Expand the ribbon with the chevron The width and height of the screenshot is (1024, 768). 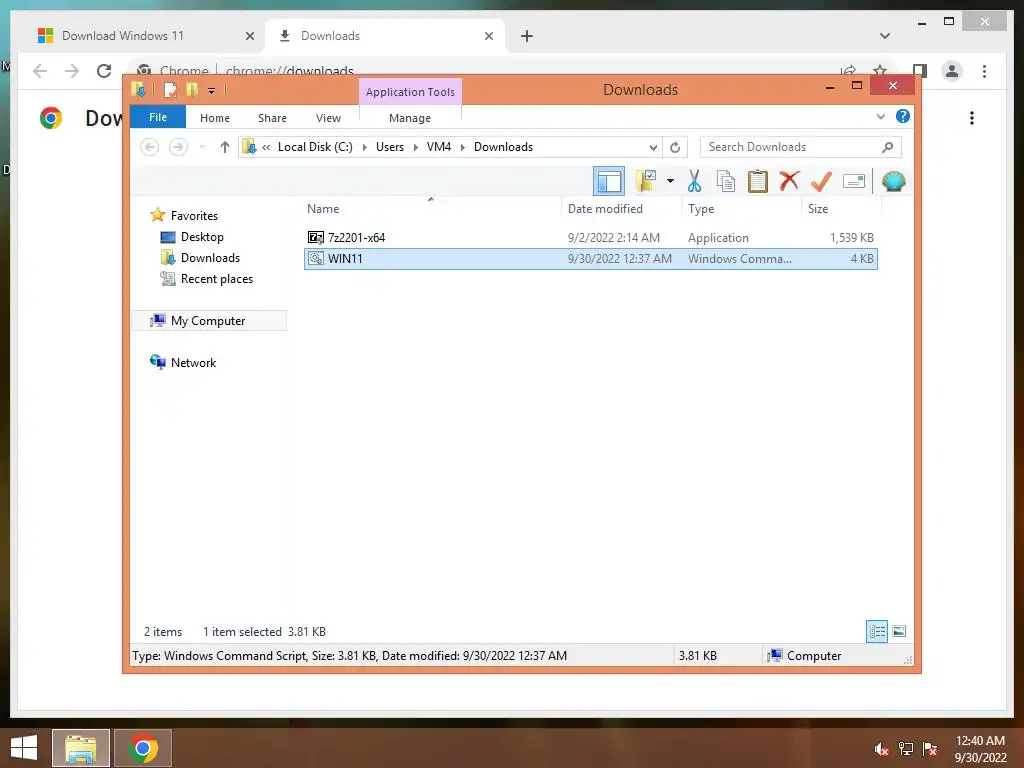(x=880, y=116)
